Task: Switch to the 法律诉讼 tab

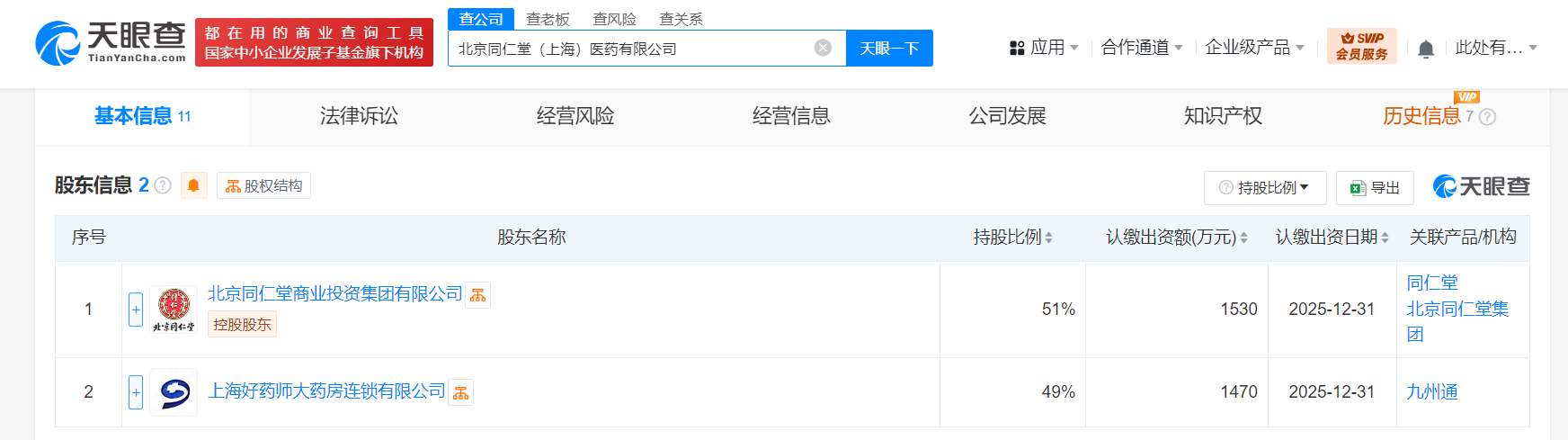Action: point(359,116)
